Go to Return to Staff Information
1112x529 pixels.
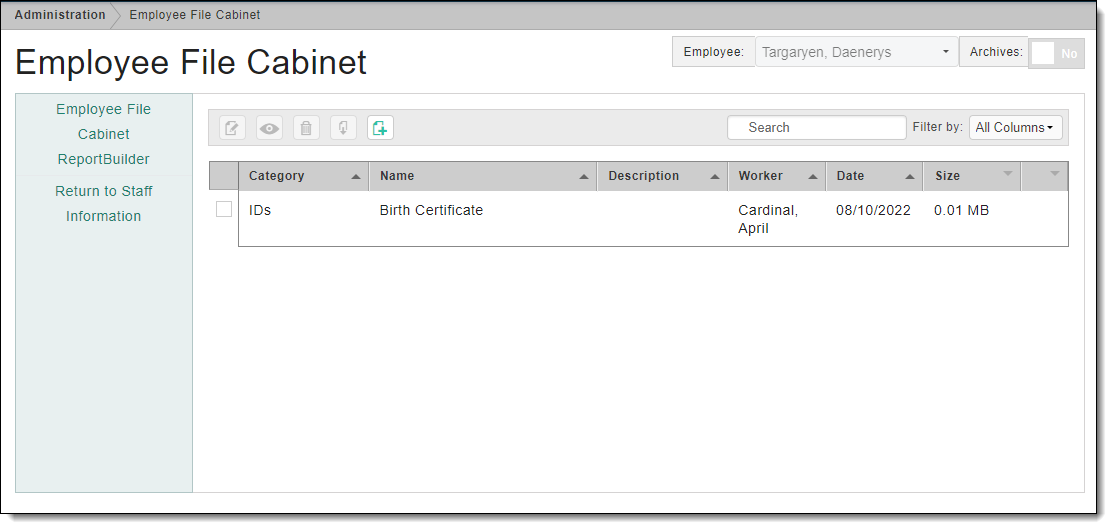click(x=104, y=204)
